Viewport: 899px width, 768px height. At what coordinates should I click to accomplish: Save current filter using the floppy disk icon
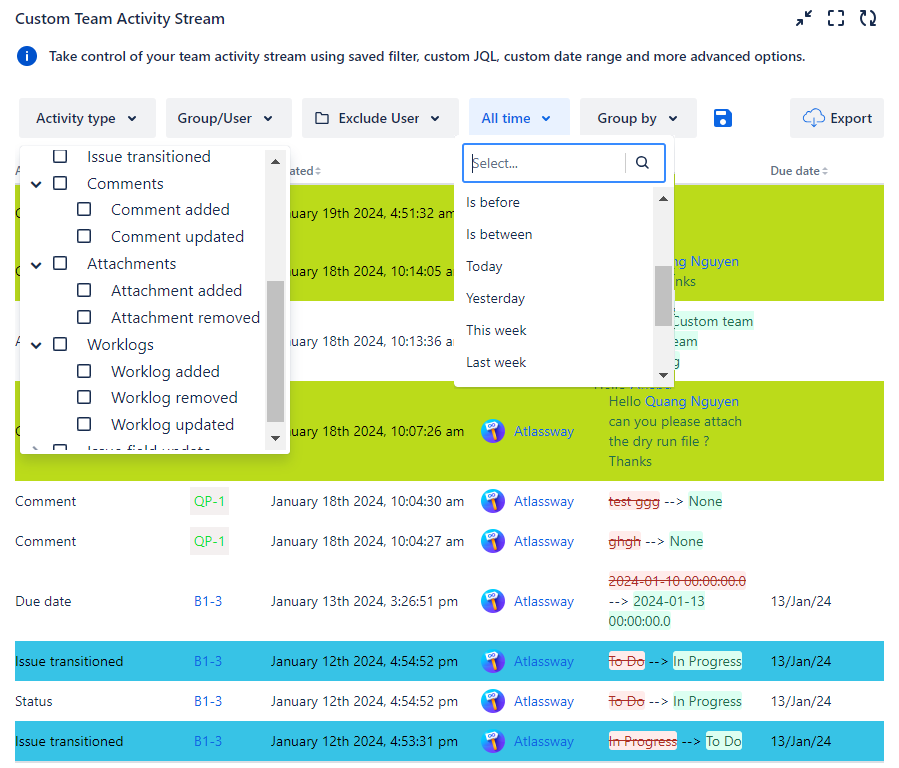click(x=722, y=117)
